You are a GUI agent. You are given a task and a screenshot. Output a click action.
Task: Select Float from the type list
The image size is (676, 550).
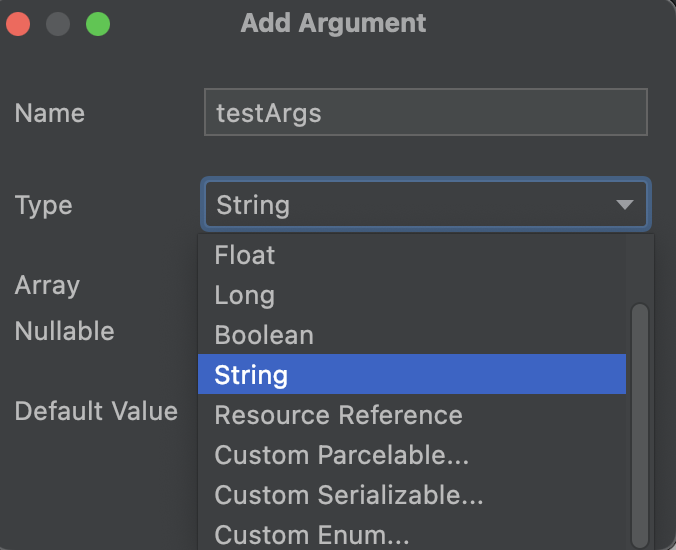[x=245, y=255]
